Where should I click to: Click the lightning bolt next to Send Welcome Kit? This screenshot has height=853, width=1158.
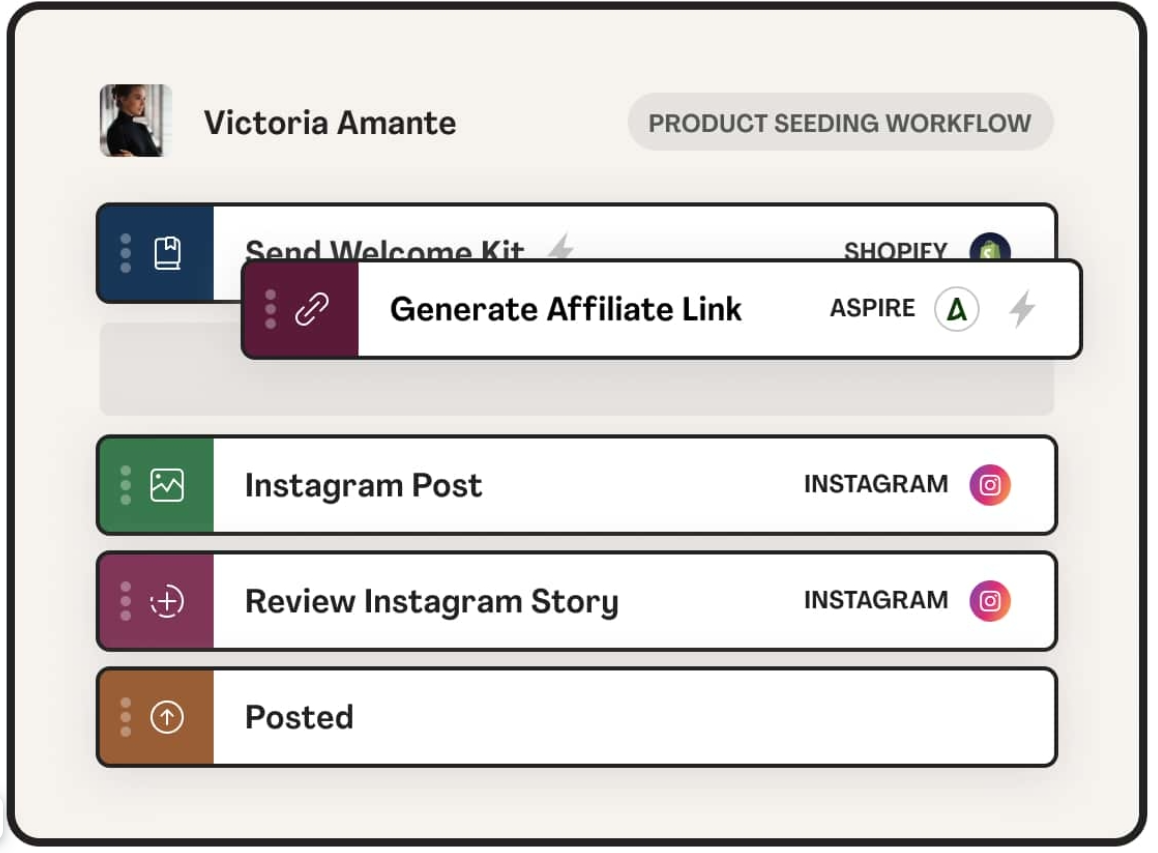click(561, 246)
